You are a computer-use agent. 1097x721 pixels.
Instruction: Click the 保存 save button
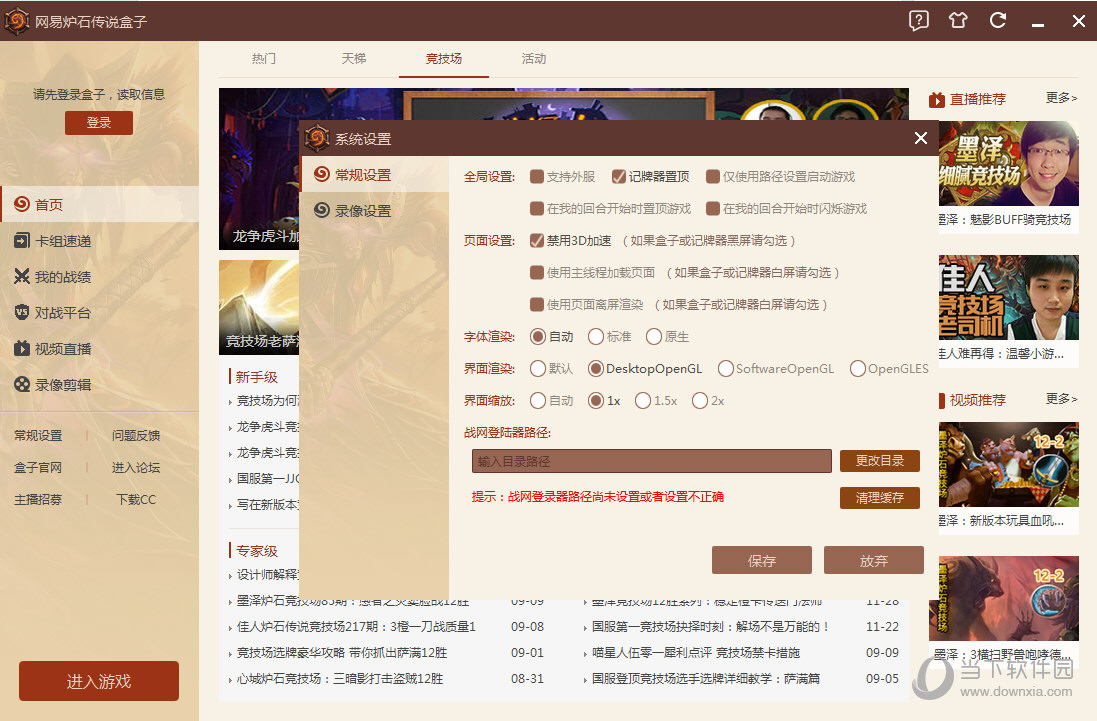coord(762,560)
